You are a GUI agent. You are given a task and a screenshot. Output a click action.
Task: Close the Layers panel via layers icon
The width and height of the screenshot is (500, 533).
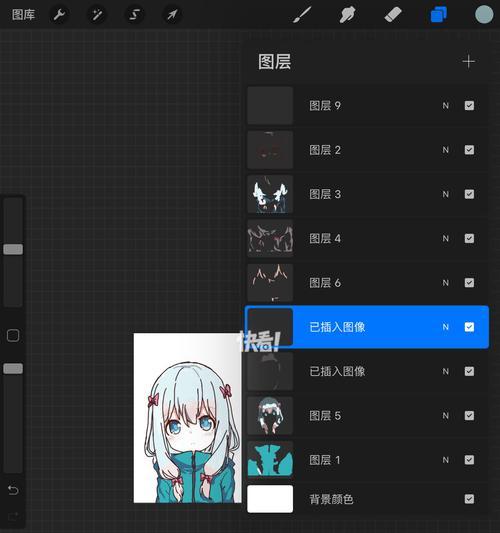[438, 15]
